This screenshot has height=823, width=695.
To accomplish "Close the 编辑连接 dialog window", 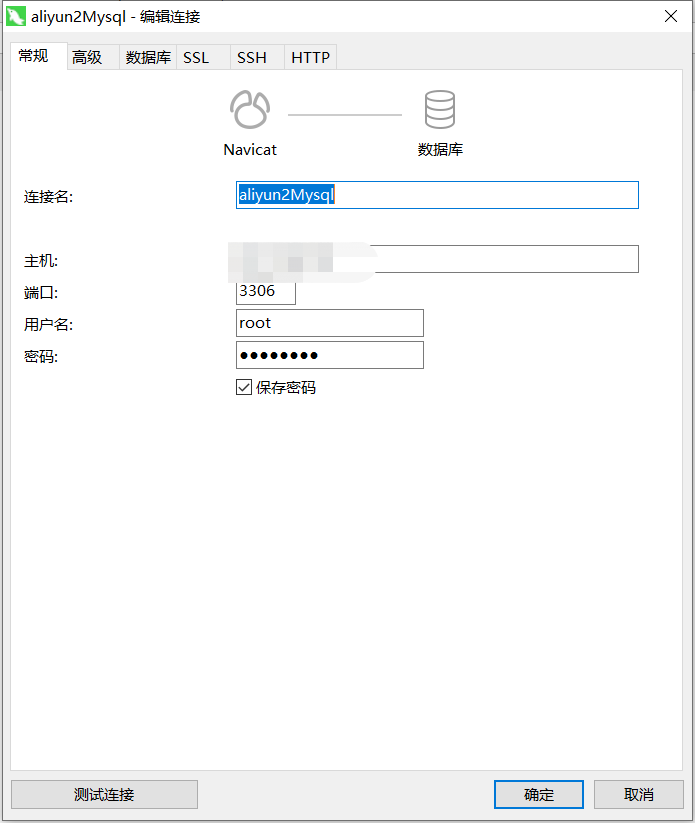I will pos(671,16).
